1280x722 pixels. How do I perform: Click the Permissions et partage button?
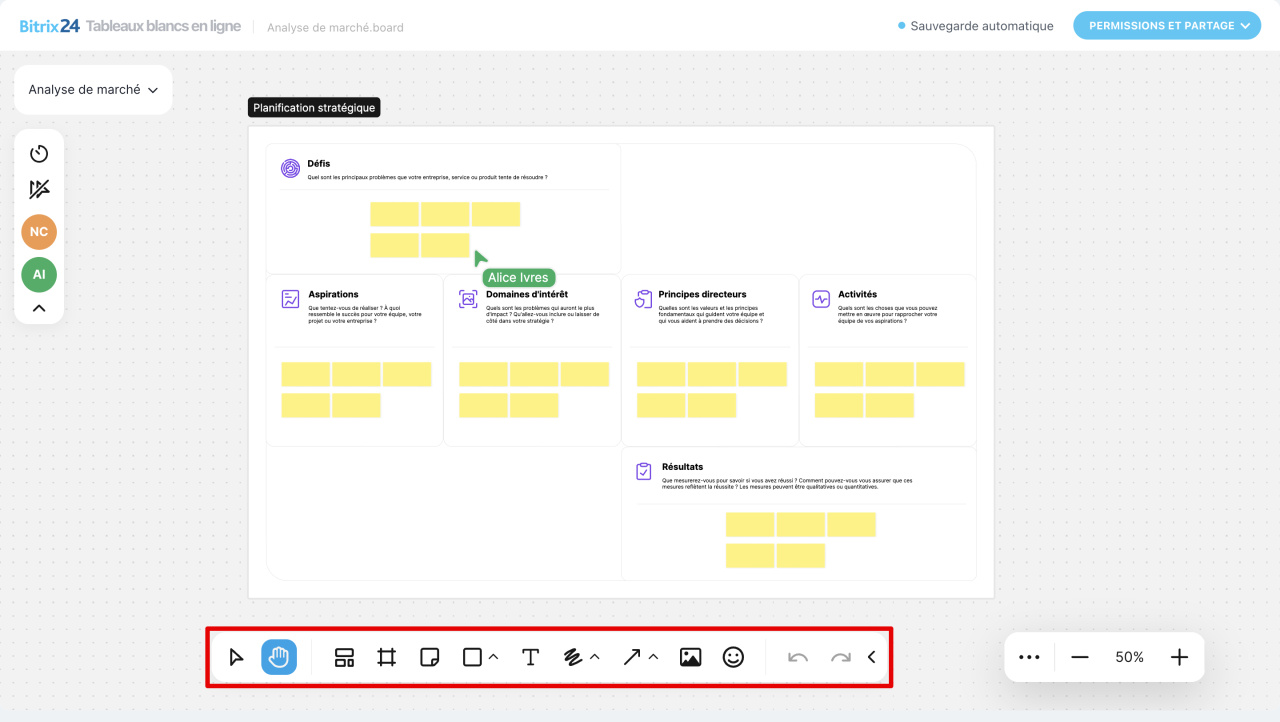tap(1166, 26)
